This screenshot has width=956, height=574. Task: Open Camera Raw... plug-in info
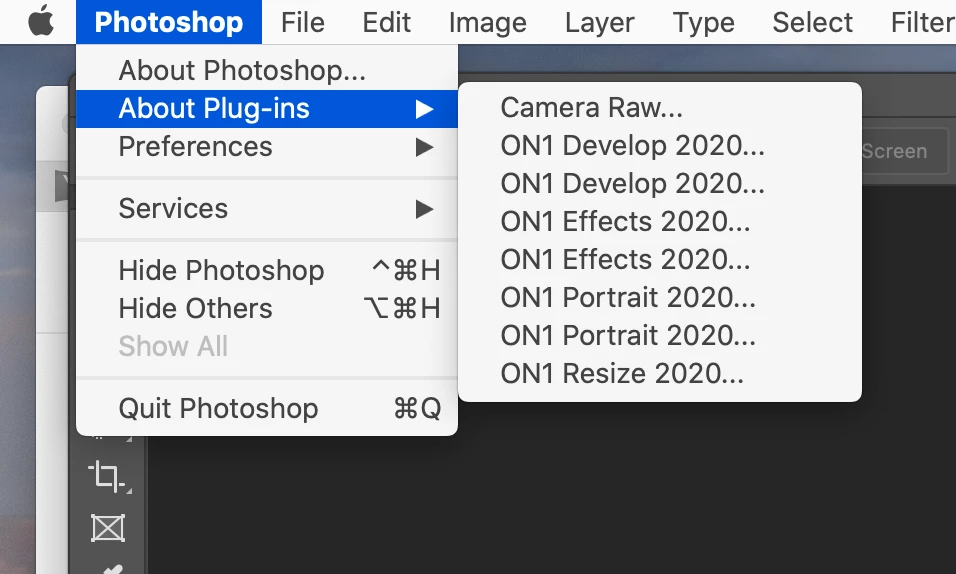(x=660, y=107)
